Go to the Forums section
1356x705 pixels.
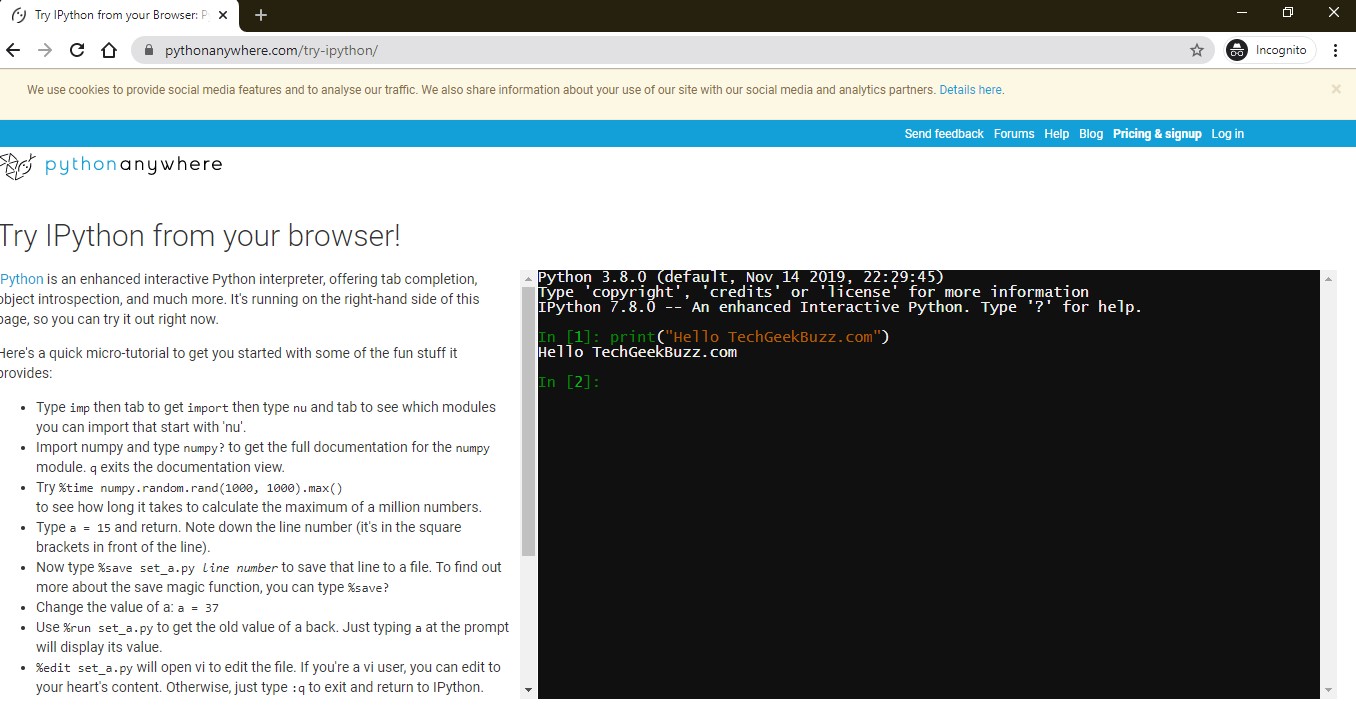(1014, 133)
